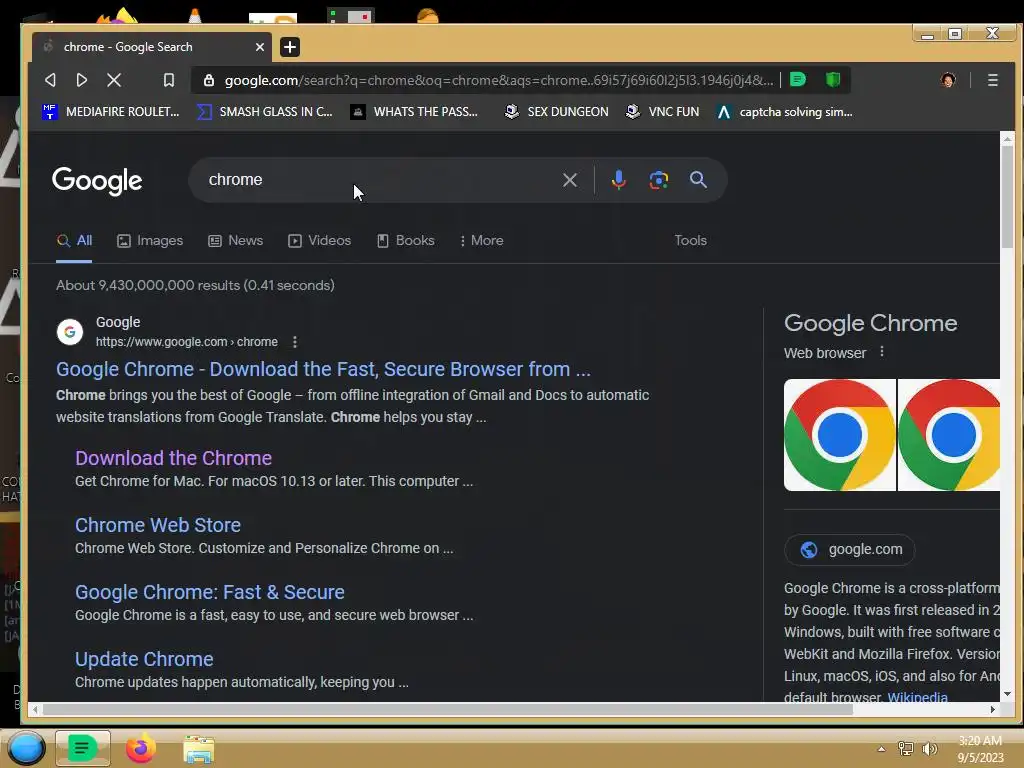This screenshot has width=1024, height=768.
Task: Open the green shield extension icon
Action: point(833,80)
